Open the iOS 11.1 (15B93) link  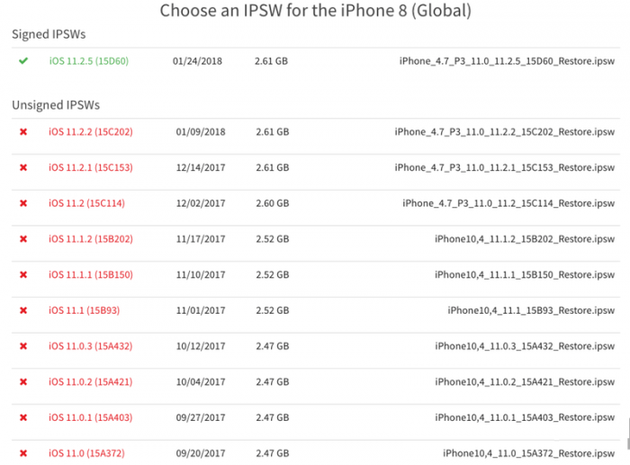[x=86, y=311]
